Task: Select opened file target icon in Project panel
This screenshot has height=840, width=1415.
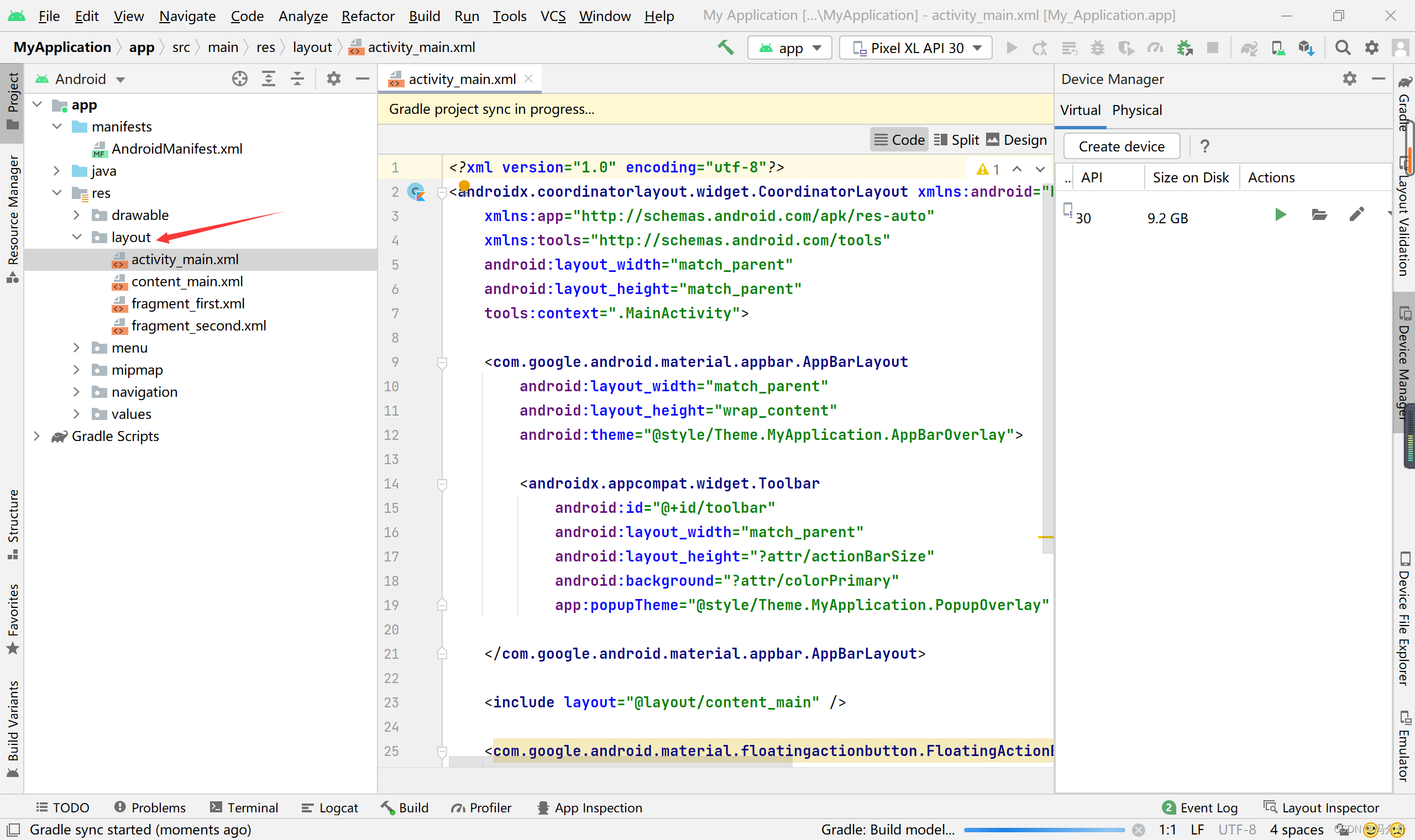Action: point(239,78)
